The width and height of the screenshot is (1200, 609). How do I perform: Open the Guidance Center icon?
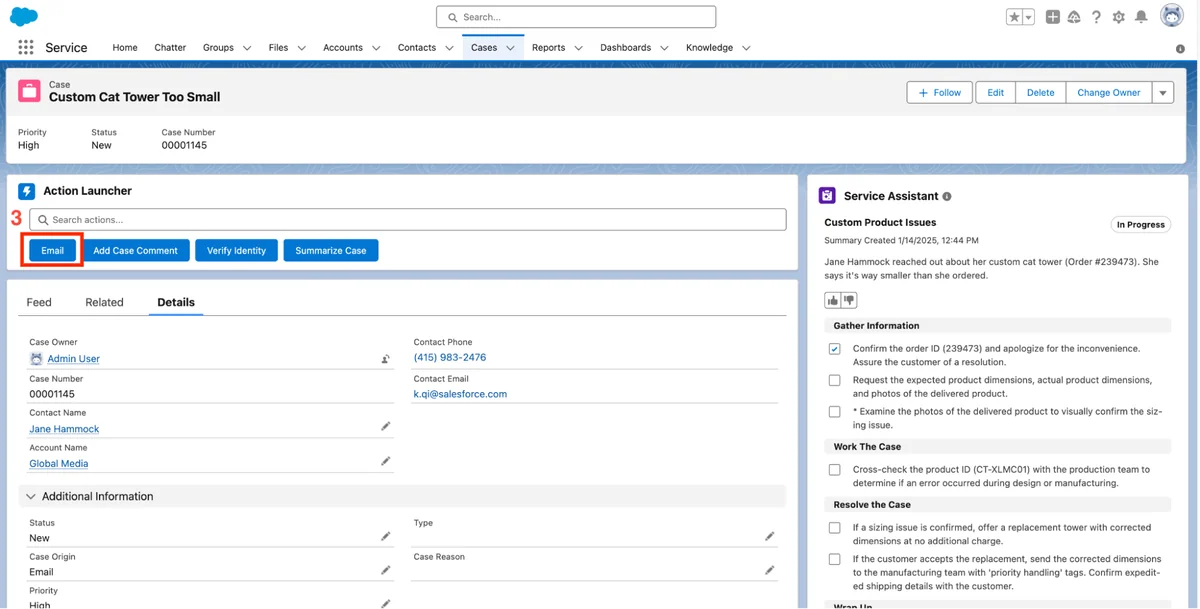(1074, 17)
